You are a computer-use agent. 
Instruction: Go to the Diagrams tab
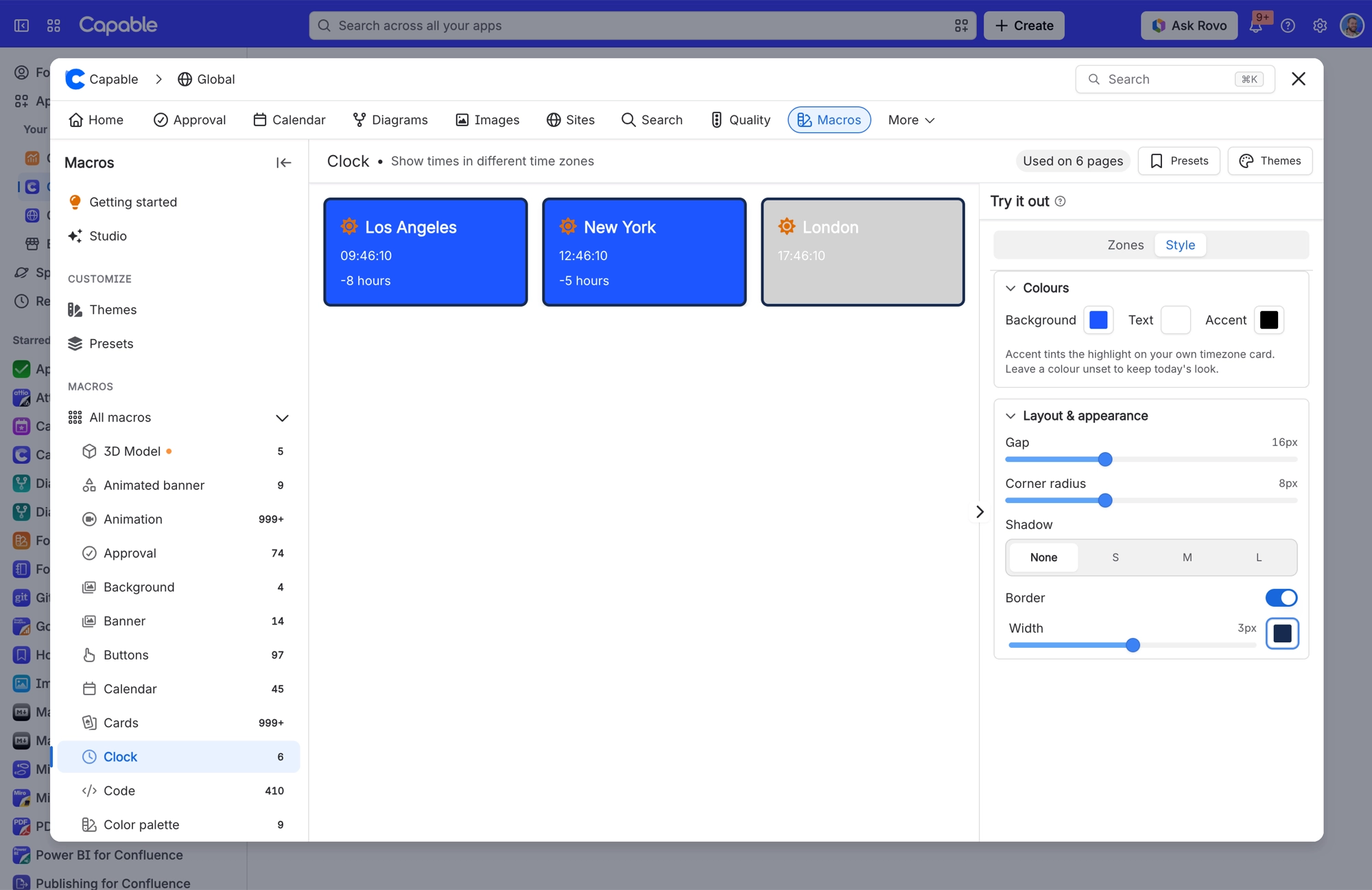click(390, 120)
